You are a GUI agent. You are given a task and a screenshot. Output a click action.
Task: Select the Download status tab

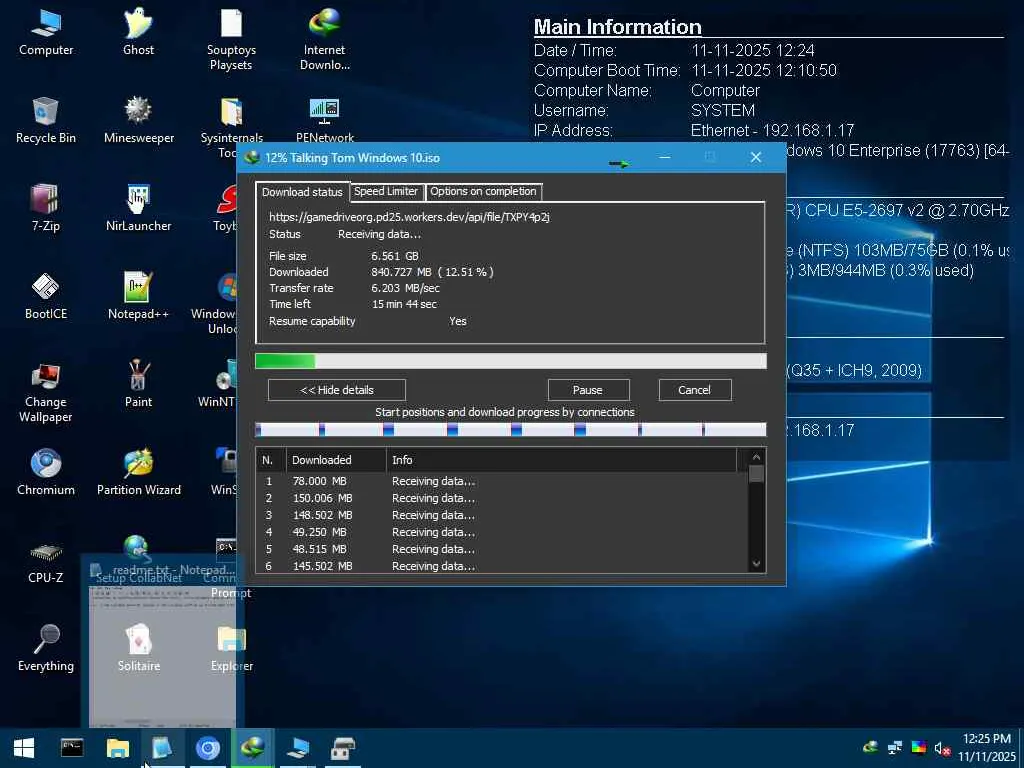pyautogui.click(x=302, y=192)
